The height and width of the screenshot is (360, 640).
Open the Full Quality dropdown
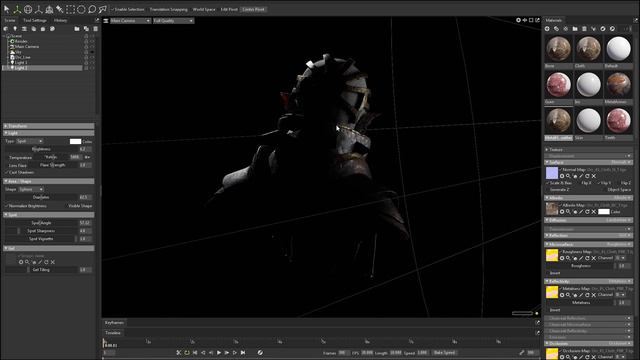click(173, 20)
